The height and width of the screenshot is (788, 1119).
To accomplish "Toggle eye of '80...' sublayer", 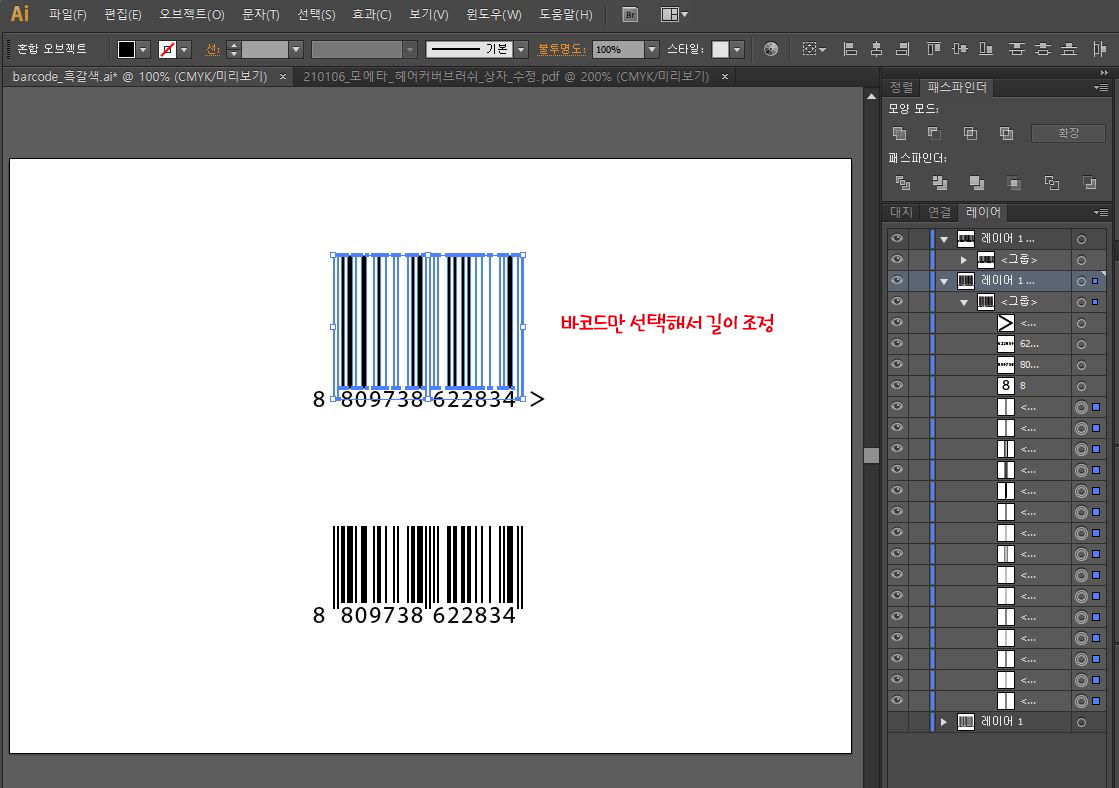I will pos(897,365).
